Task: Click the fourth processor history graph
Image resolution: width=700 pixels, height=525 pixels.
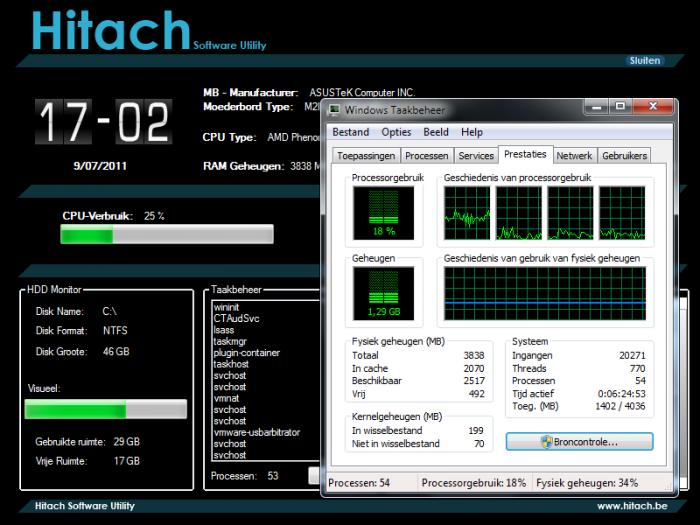Action: [622, 213]
